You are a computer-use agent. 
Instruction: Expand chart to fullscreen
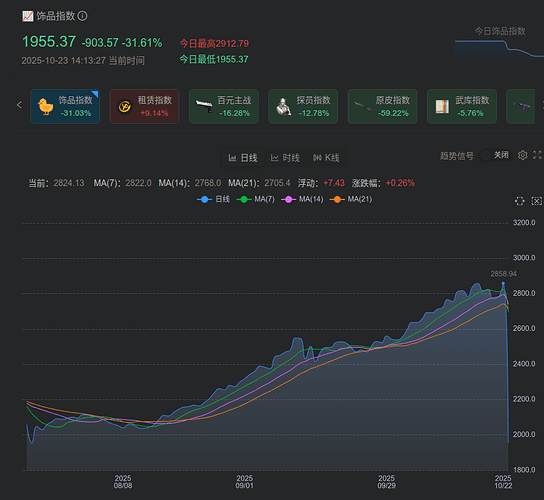click(537, 155)
